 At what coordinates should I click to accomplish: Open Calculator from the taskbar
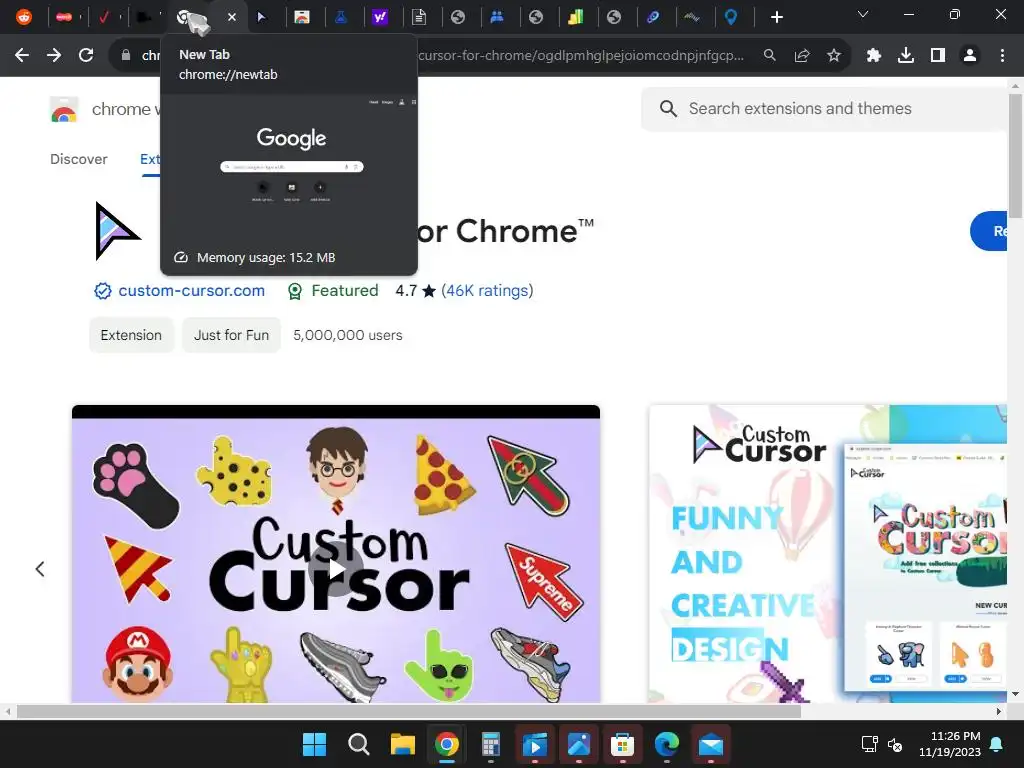pyautogui.click(x=490, y=744)
